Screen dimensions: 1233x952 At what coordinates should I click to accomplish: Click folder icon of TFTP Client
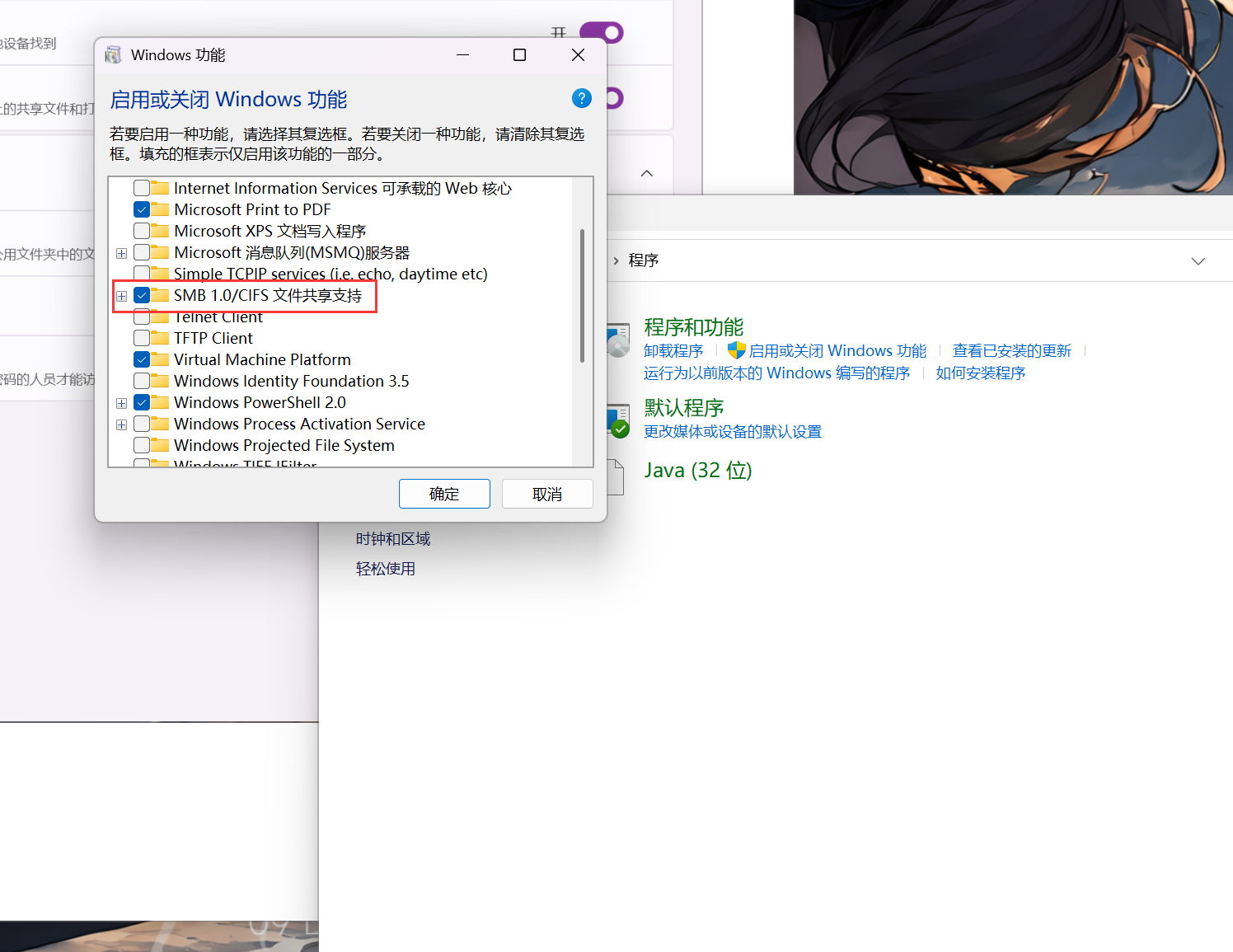(160, 338)
